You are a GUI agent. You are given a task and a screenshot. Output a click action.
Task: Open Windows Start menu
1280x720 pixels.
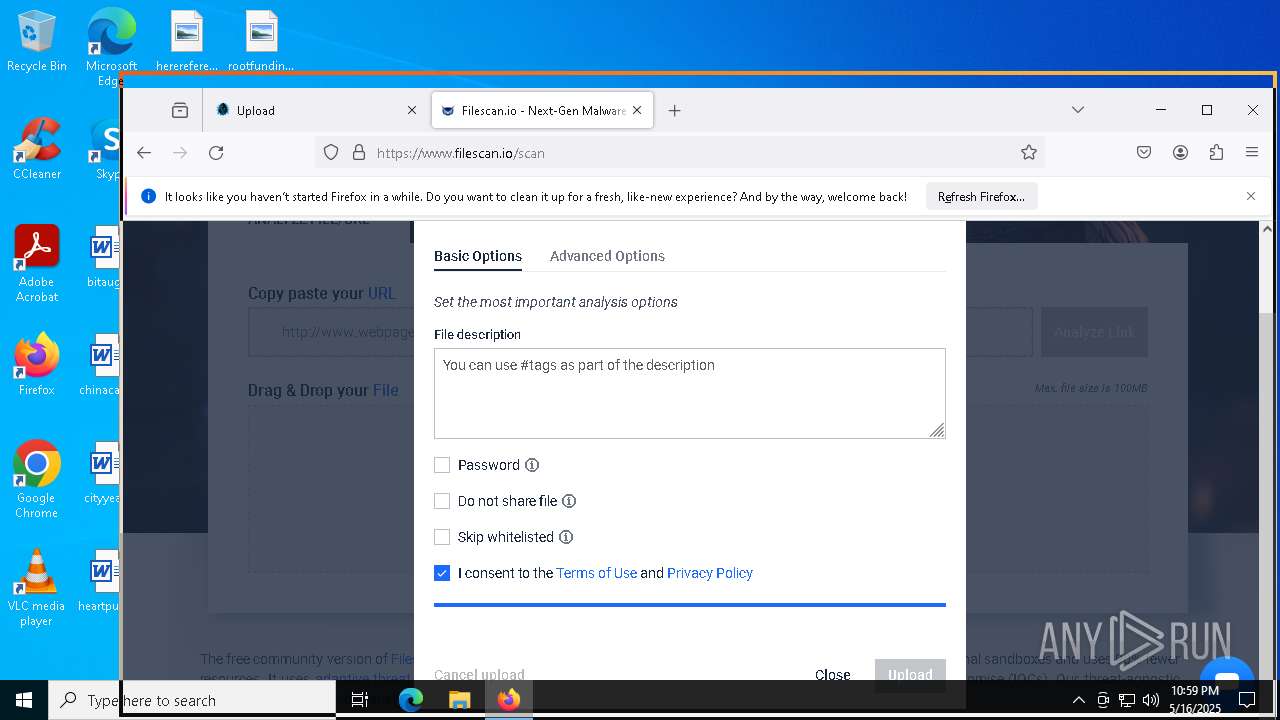(24, 700)
